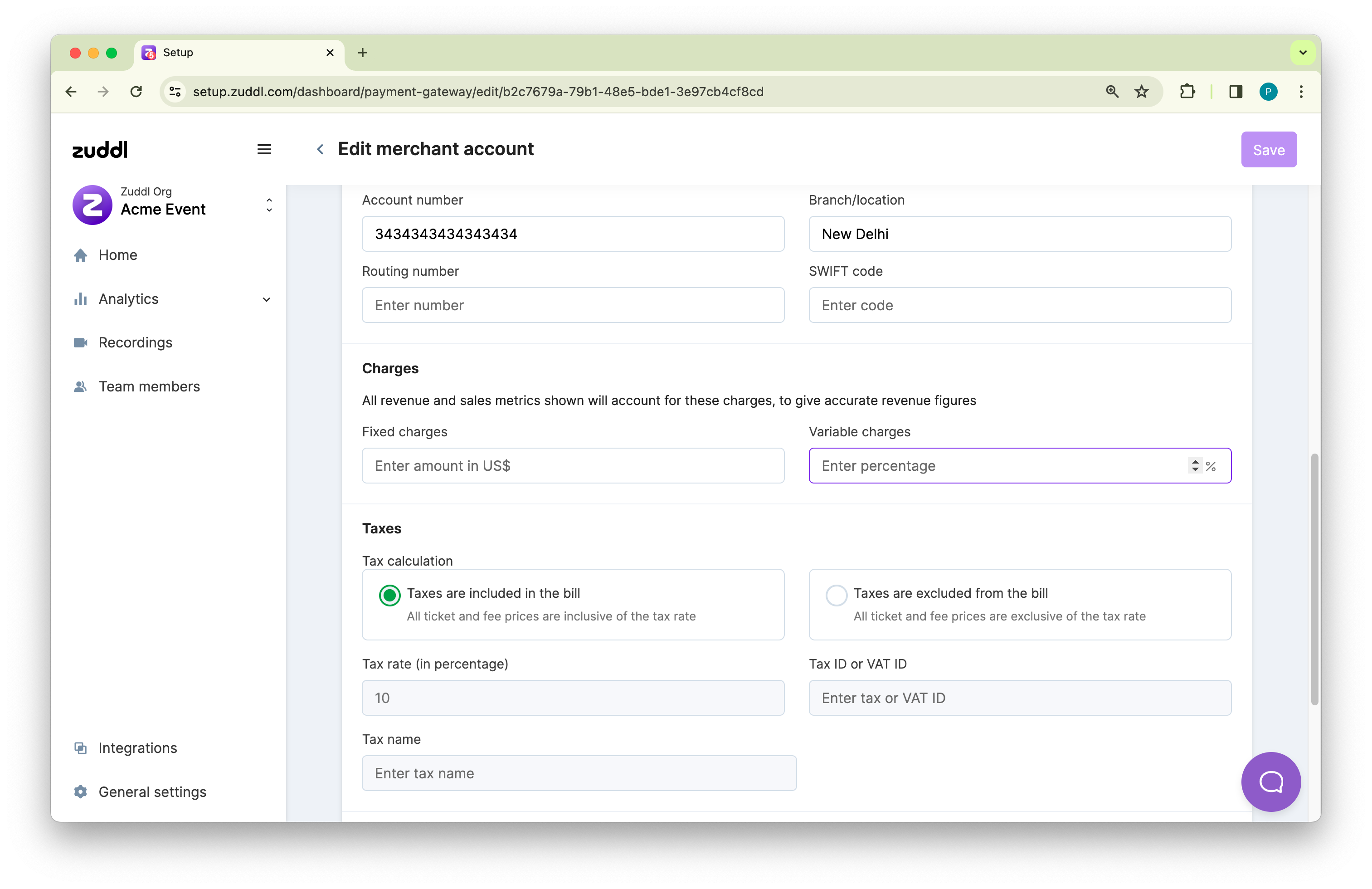Select Taxes are included in the bill

(389, 595)
